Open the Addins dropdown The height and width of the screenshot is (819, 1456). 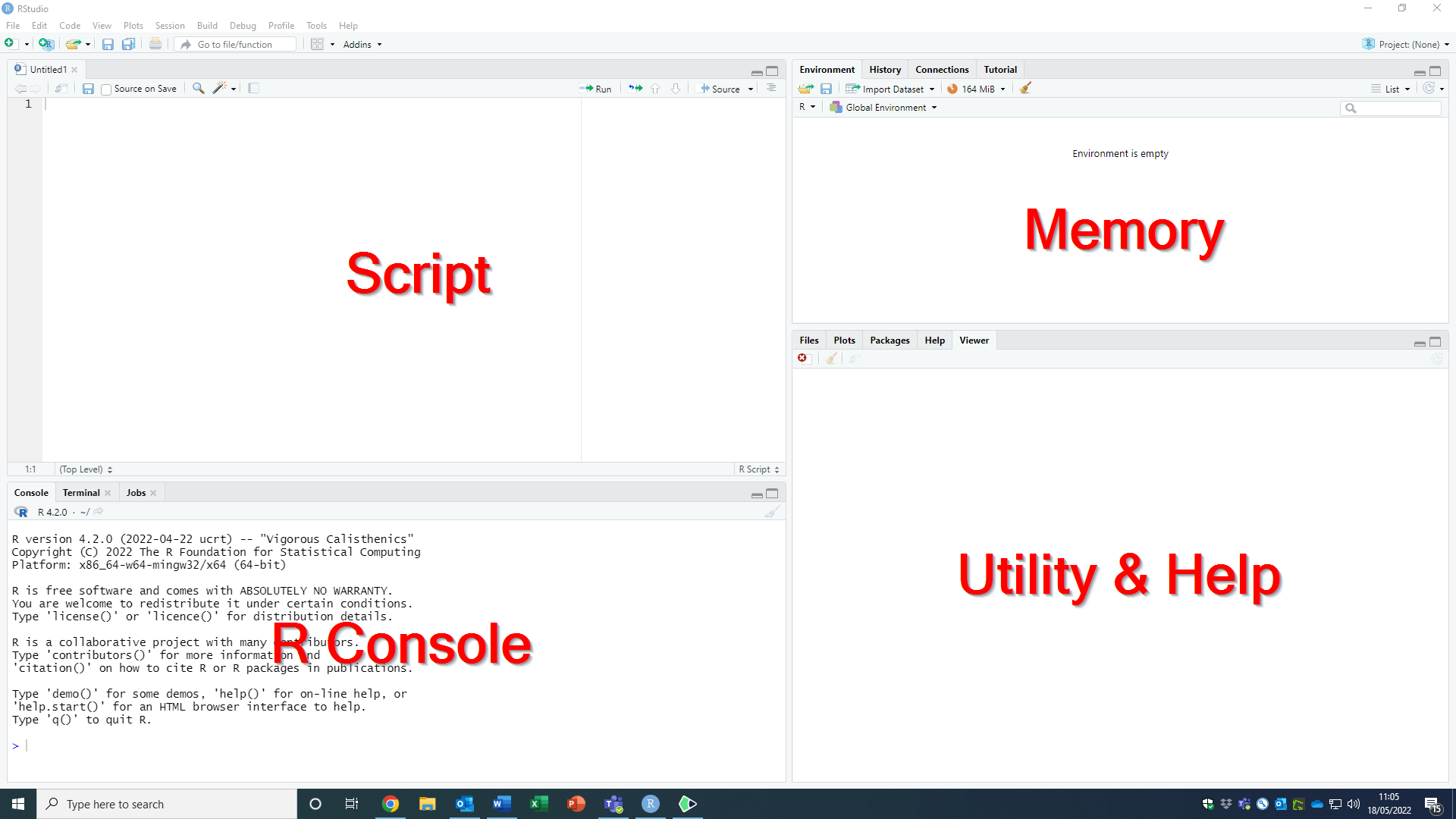point(362,44)
